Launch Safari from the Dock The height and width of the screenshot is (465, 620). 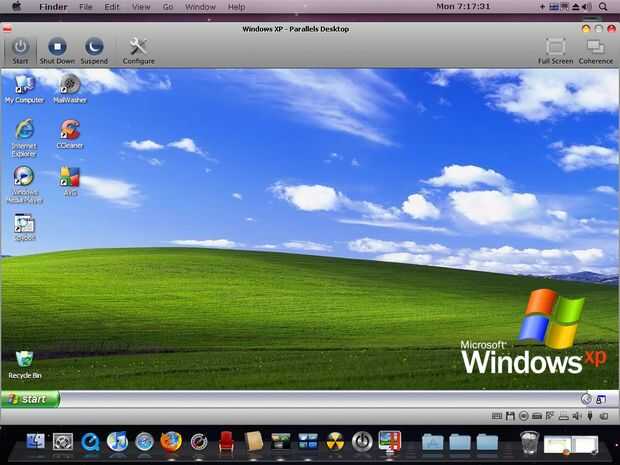tap(144, 442)
